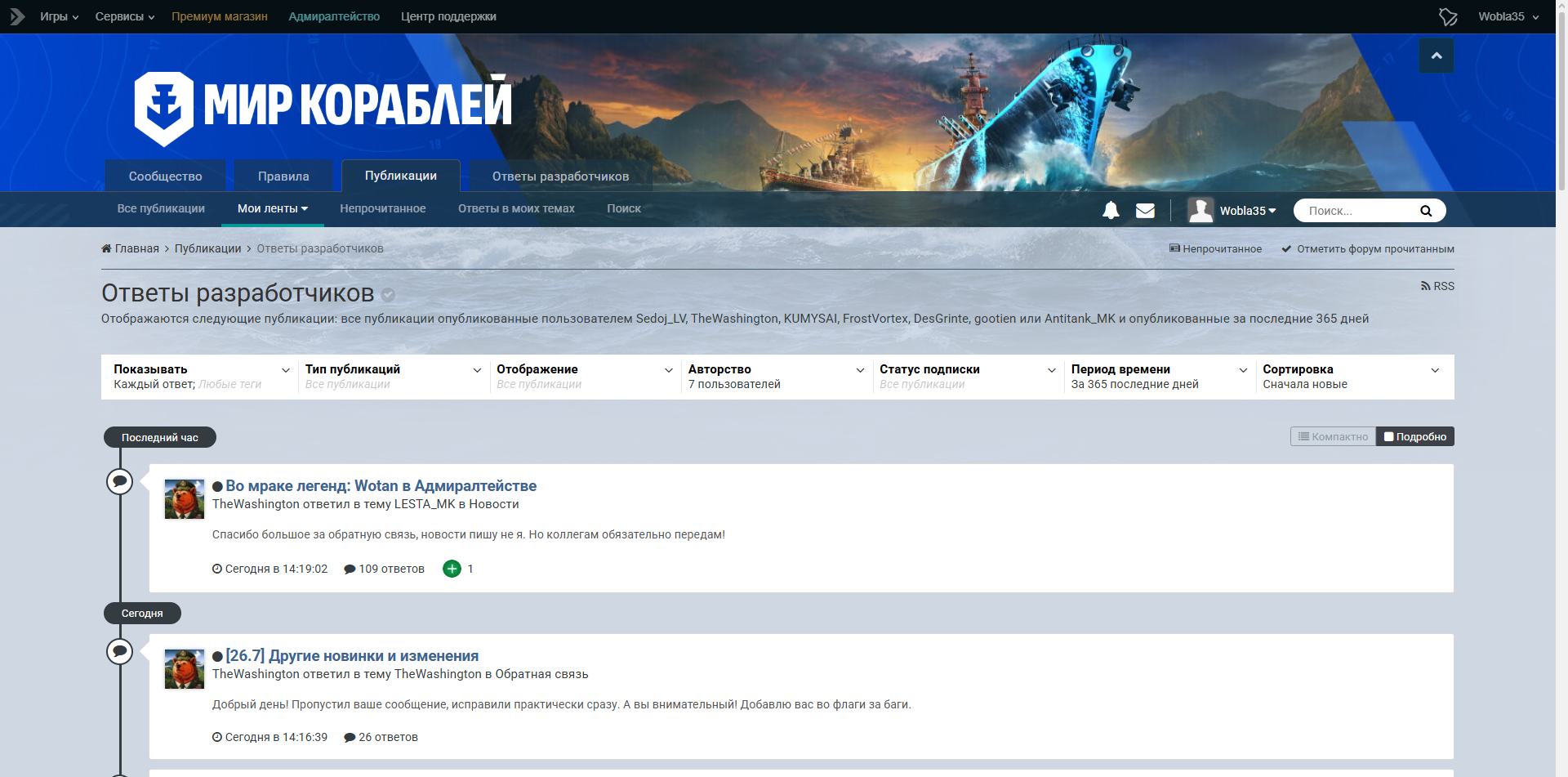The height and width of the screenshot is (777, 1568).
Task: Click the Lesta arrow logo in top bar
Action: click(17, 16)
